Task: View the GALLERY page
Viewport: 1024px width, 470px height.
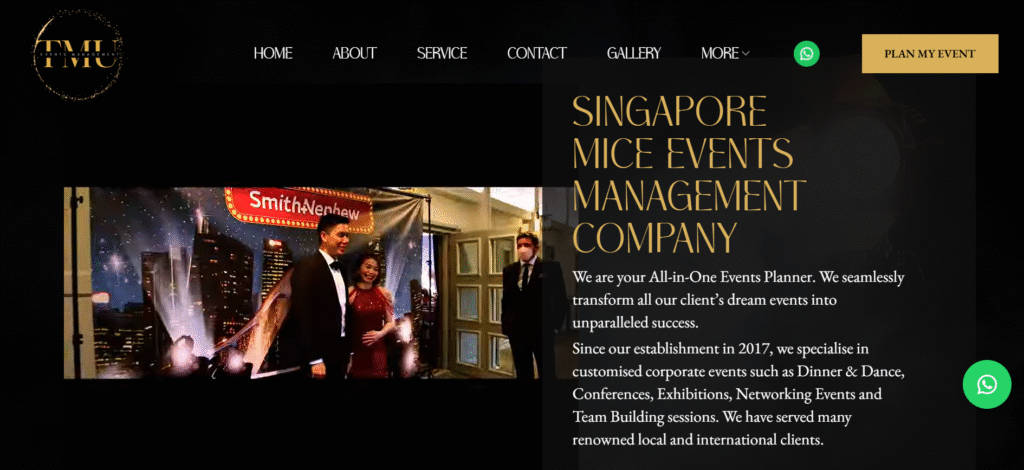Action: coord(633,54)
